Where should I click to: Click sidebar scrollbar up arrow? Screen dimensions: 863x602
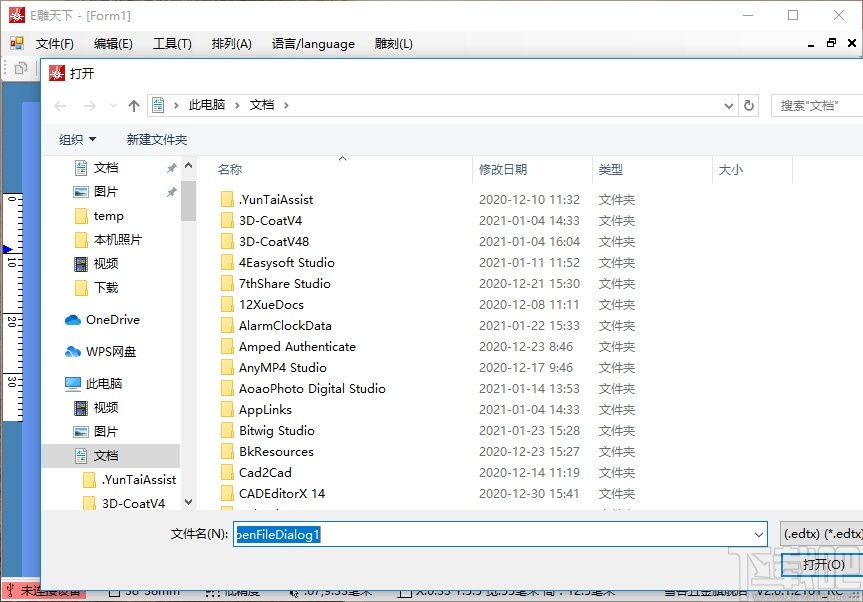(x=189, y=165)
